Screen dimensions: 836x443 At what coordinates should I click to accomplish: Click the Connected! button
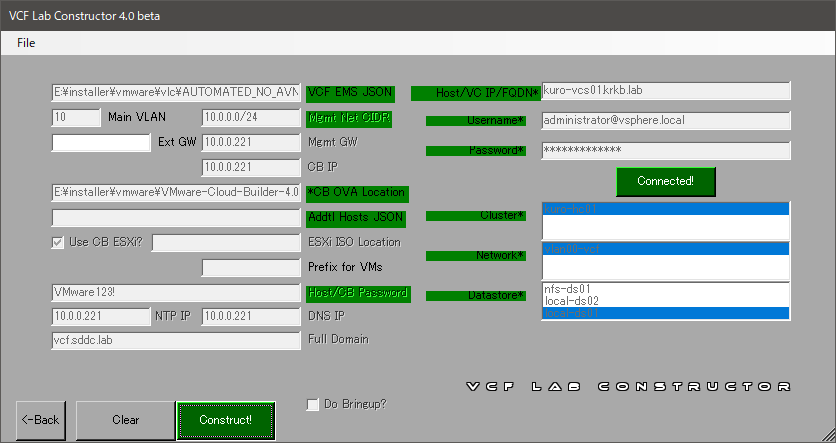(x=666, y=181)
